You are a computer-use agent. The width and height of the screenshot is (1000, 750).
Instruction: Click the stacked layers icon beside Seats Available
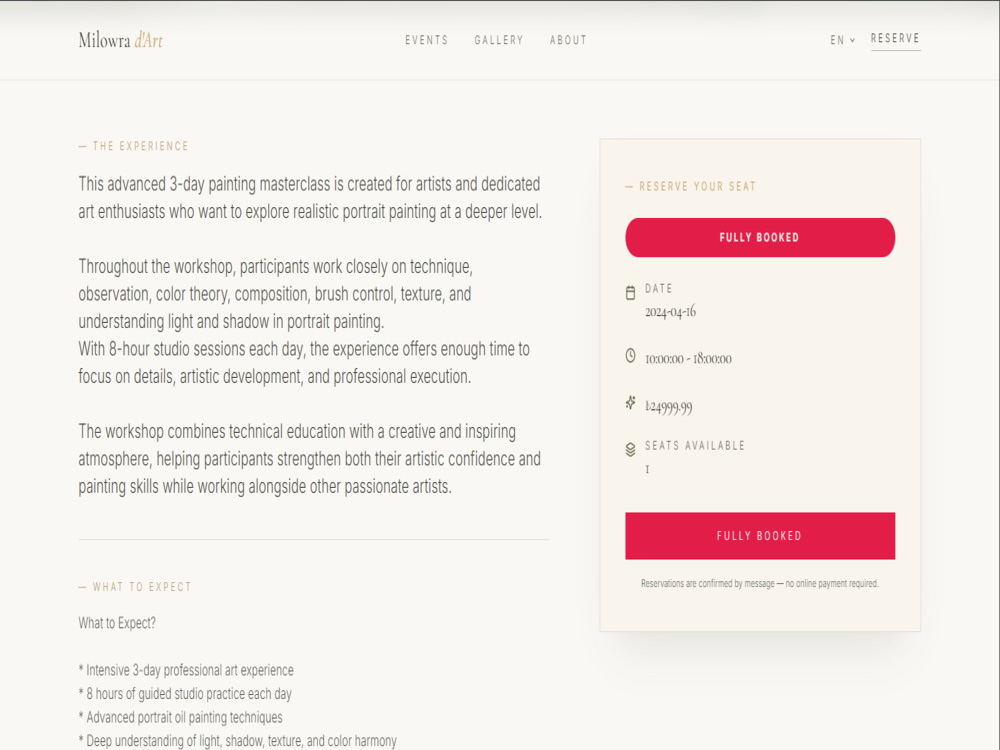(x=630, y=450)
